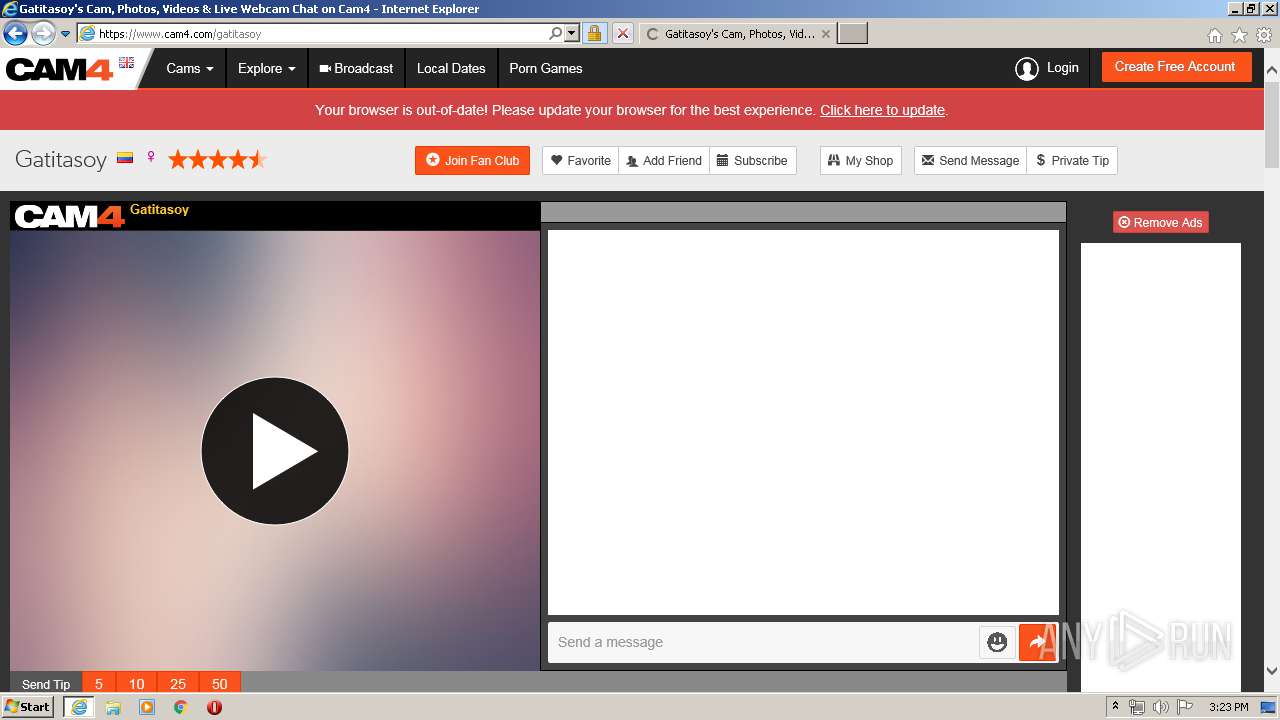Click the Join Fan Club button
Screen dimensions: 1280x720
pos(472,160)
